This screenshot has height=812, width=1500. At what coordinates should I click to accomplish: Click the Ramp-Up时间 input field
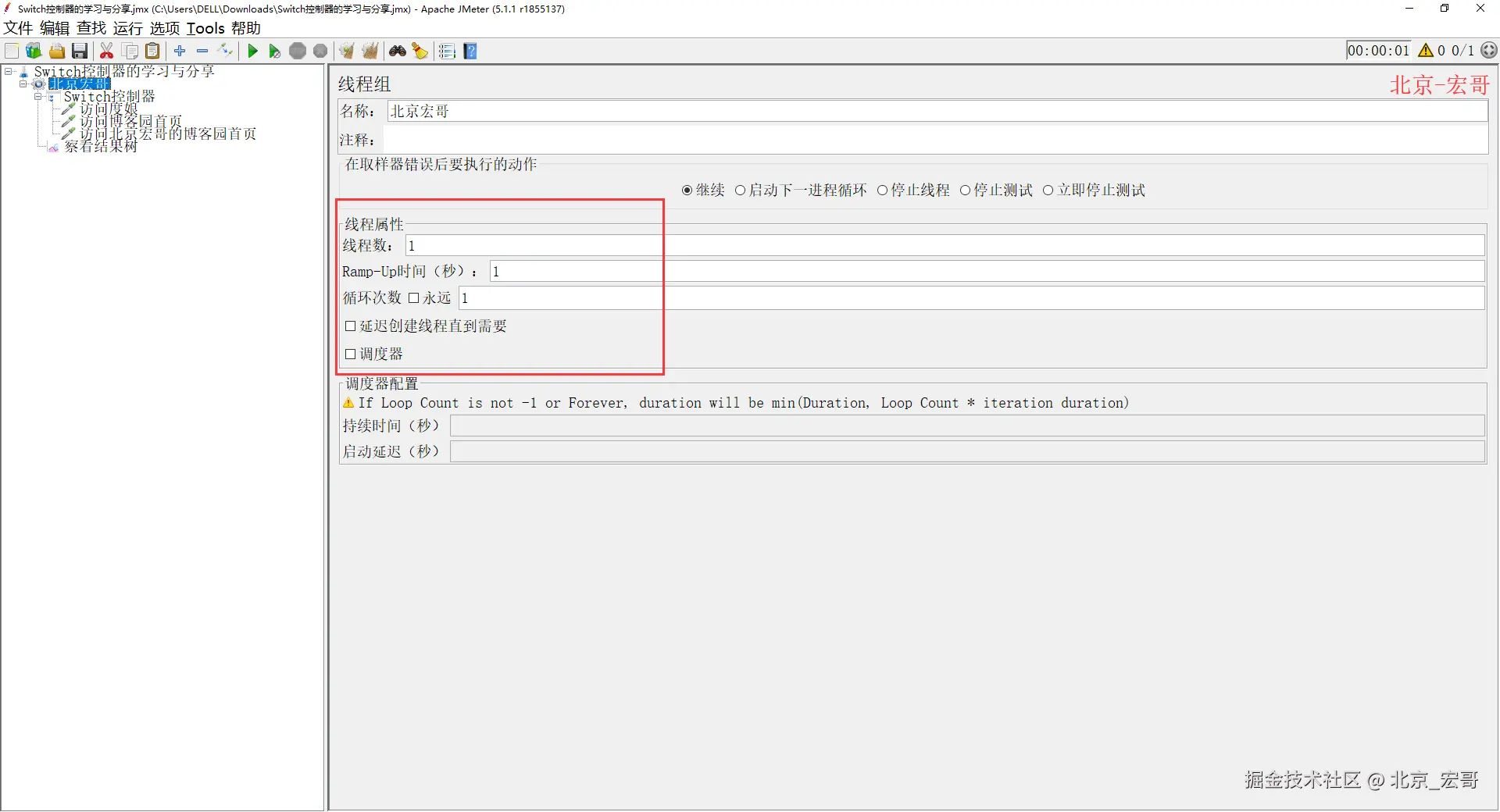[x=987, y=272]
